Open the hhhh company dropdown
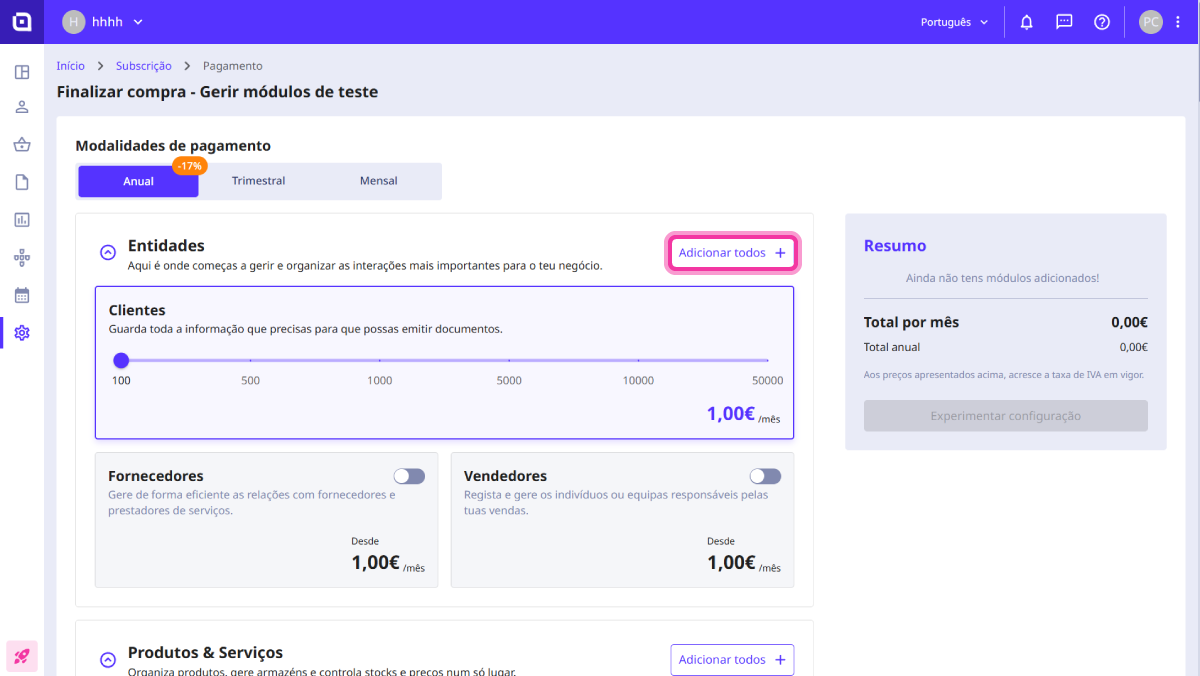 [x=104, y=22]
